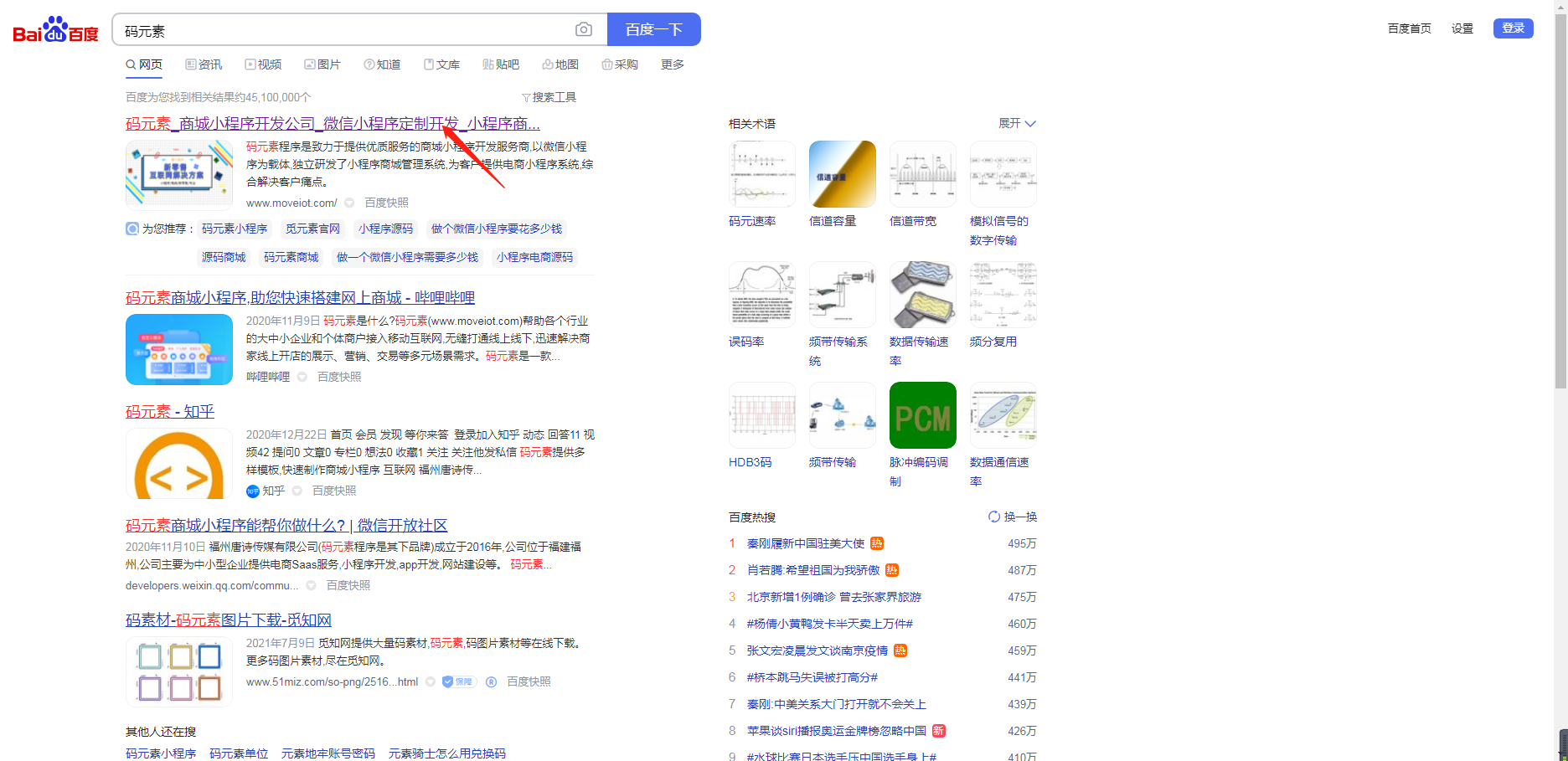Open the 采购 tab
This screenshot has width=1568, height=761.
click(x=620, y=64)
